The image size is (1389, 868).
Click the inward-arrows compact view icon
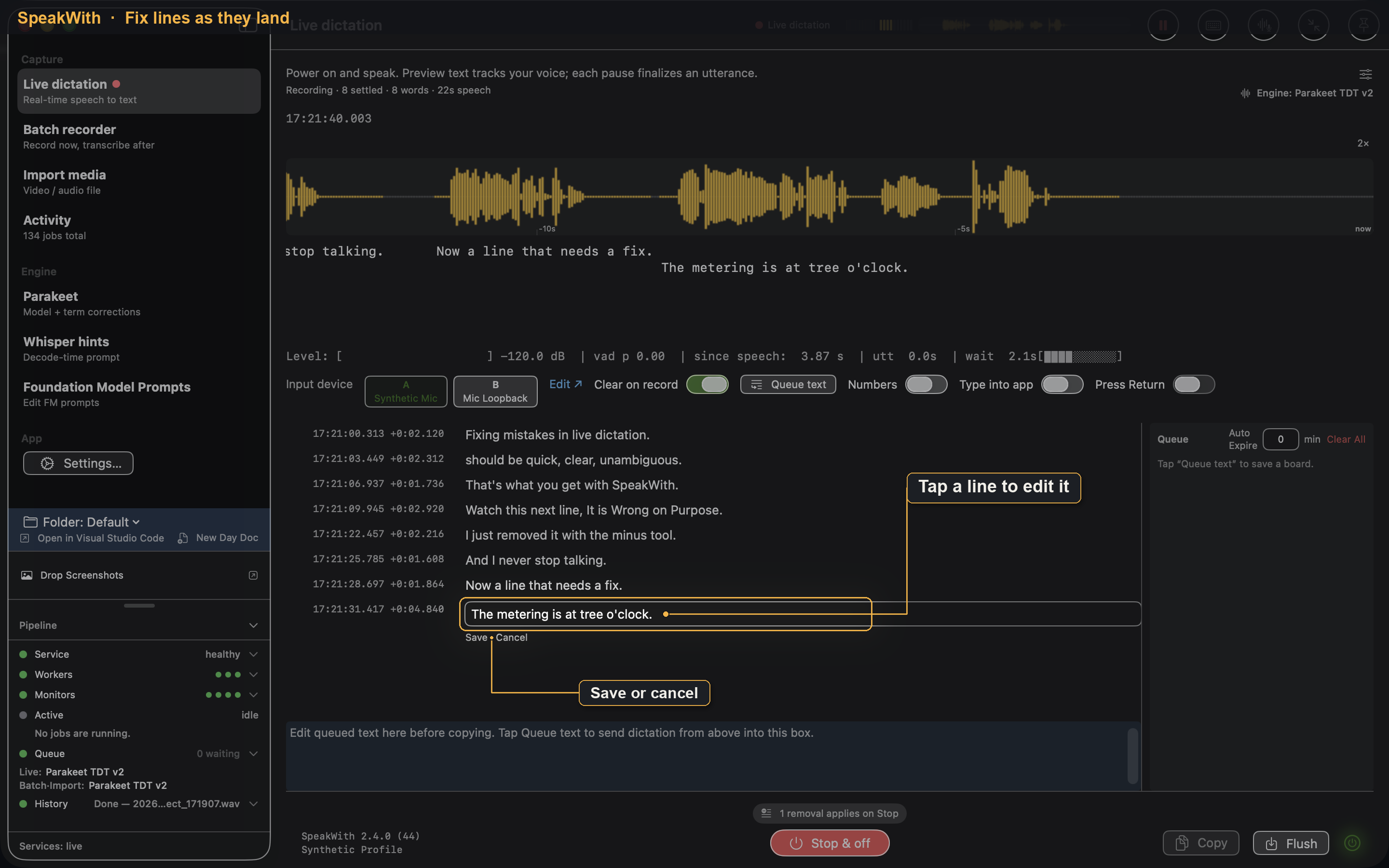coord(1313,25)
